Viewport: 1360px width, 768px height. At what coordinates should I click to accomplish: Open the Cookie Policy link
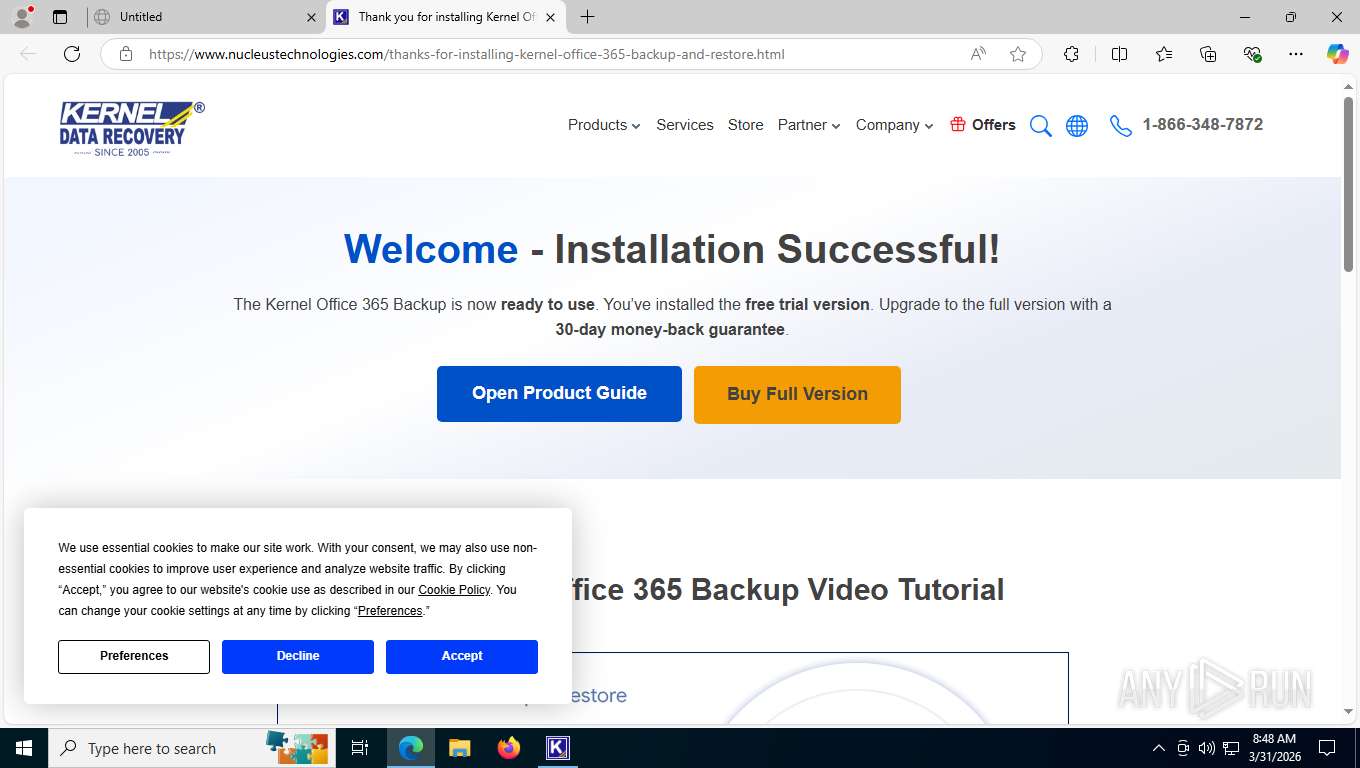(x=454, y=590)
